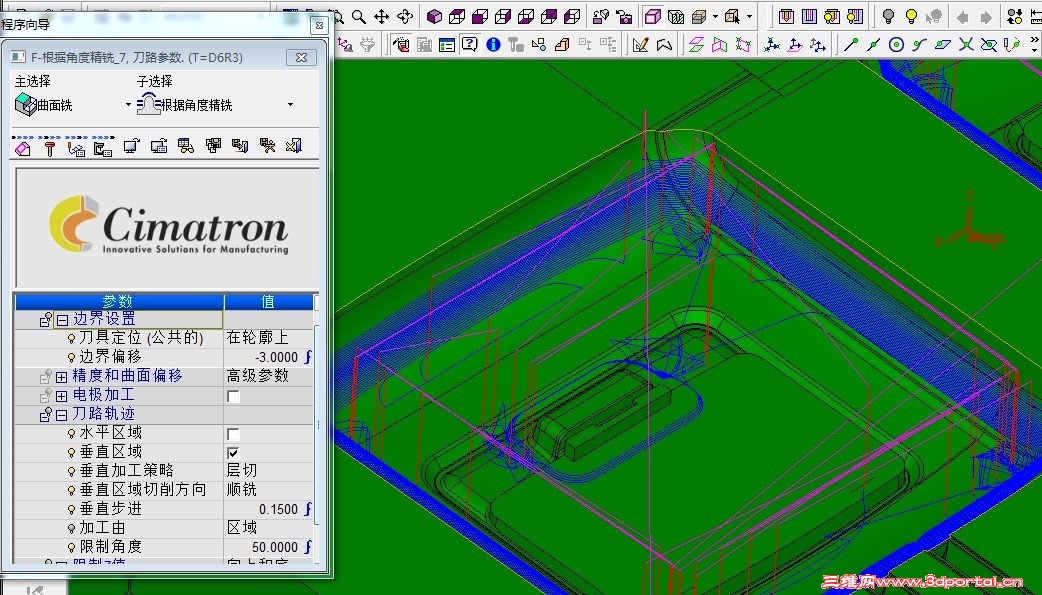Viewport: 1042px width, 595px height.
Task: Toggle the light bulb beside 垂直加工策略
Action: click(72, 471)
